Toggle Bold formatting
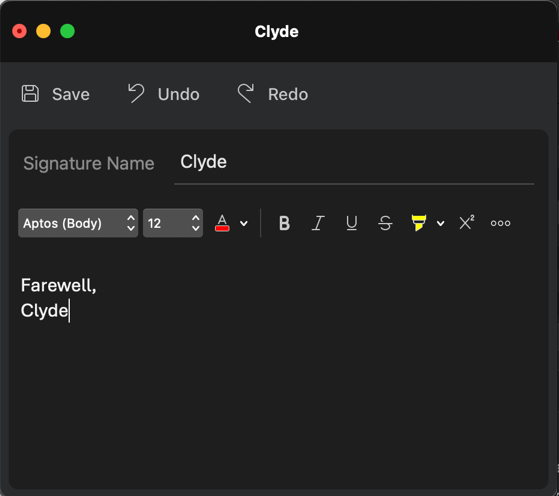559x496 pixels. [x=284, y=223]
